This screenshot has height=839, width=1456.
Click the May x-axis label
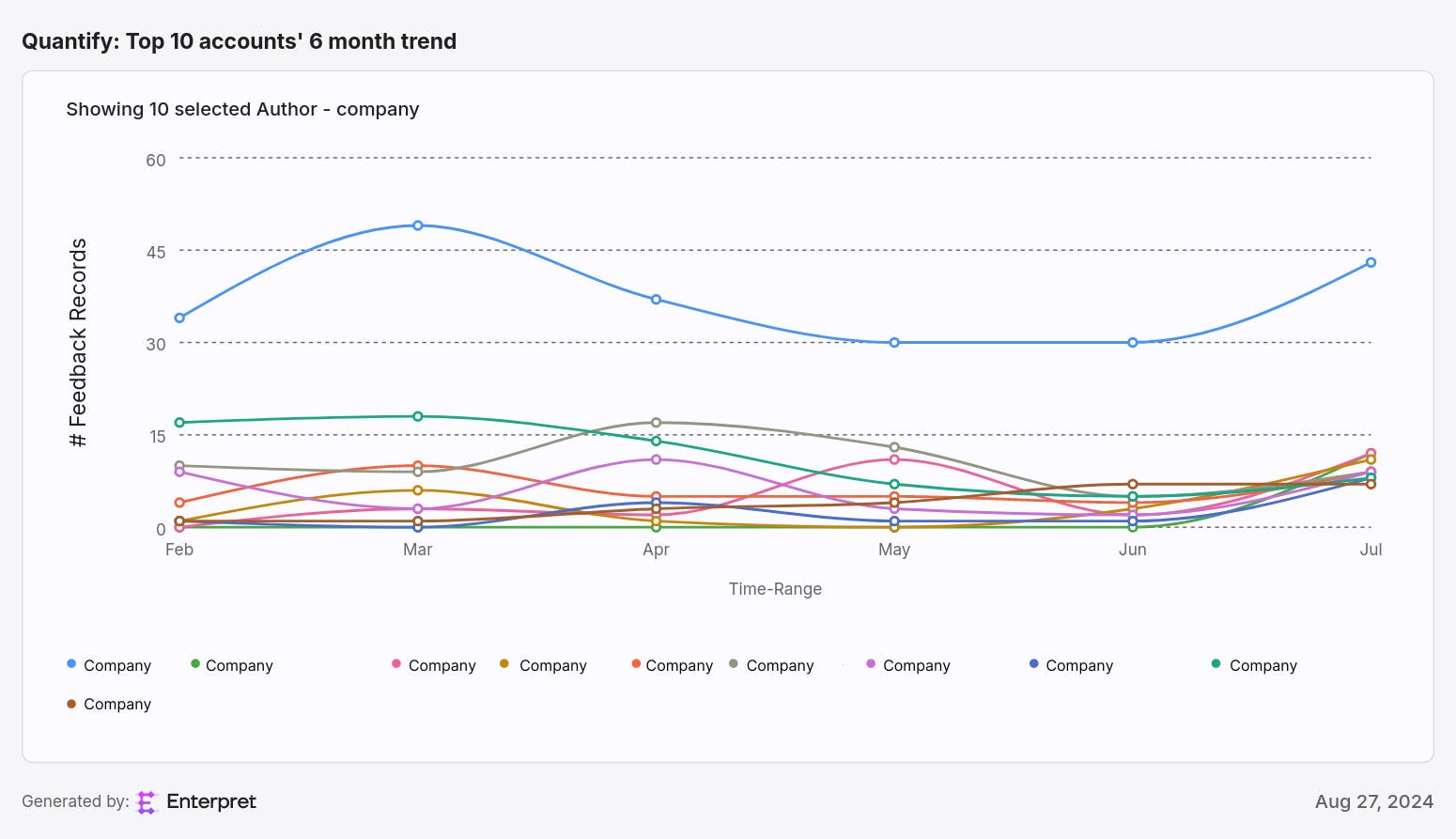point(894,550)
